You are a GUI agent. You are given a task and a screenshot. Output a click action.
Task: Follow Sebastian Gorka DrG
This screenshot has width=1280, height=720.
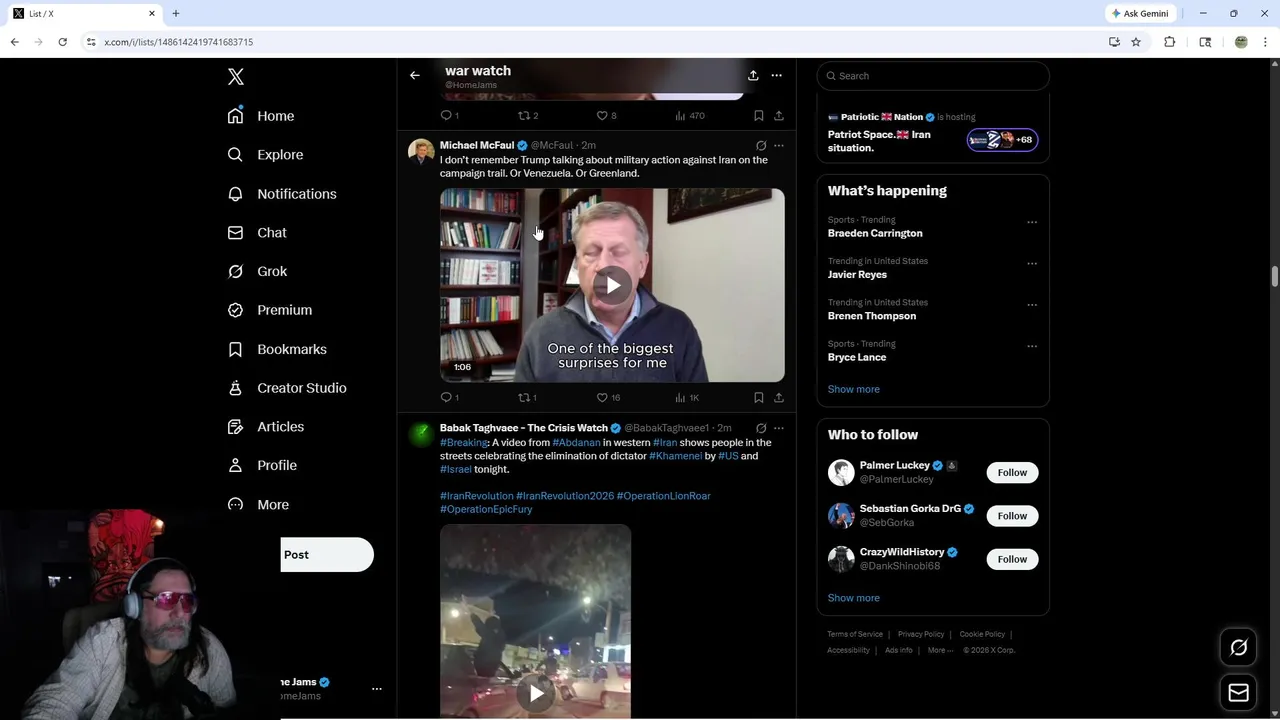pos(1012,516)
